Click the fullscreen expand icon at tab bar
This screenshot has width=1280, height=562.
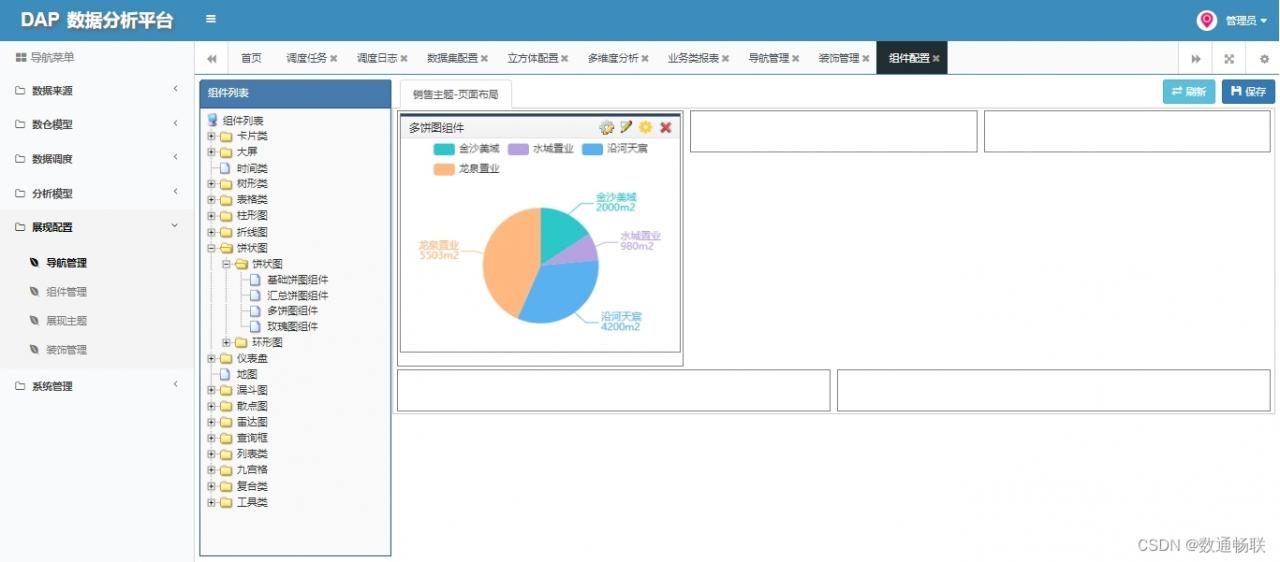(x=1229, y=59)
